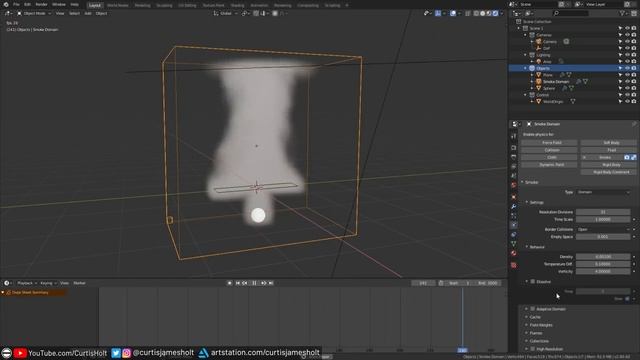This screenshot has width=640, height=360.
Task: Open the Edit menu
Action: tap(27, 4)
